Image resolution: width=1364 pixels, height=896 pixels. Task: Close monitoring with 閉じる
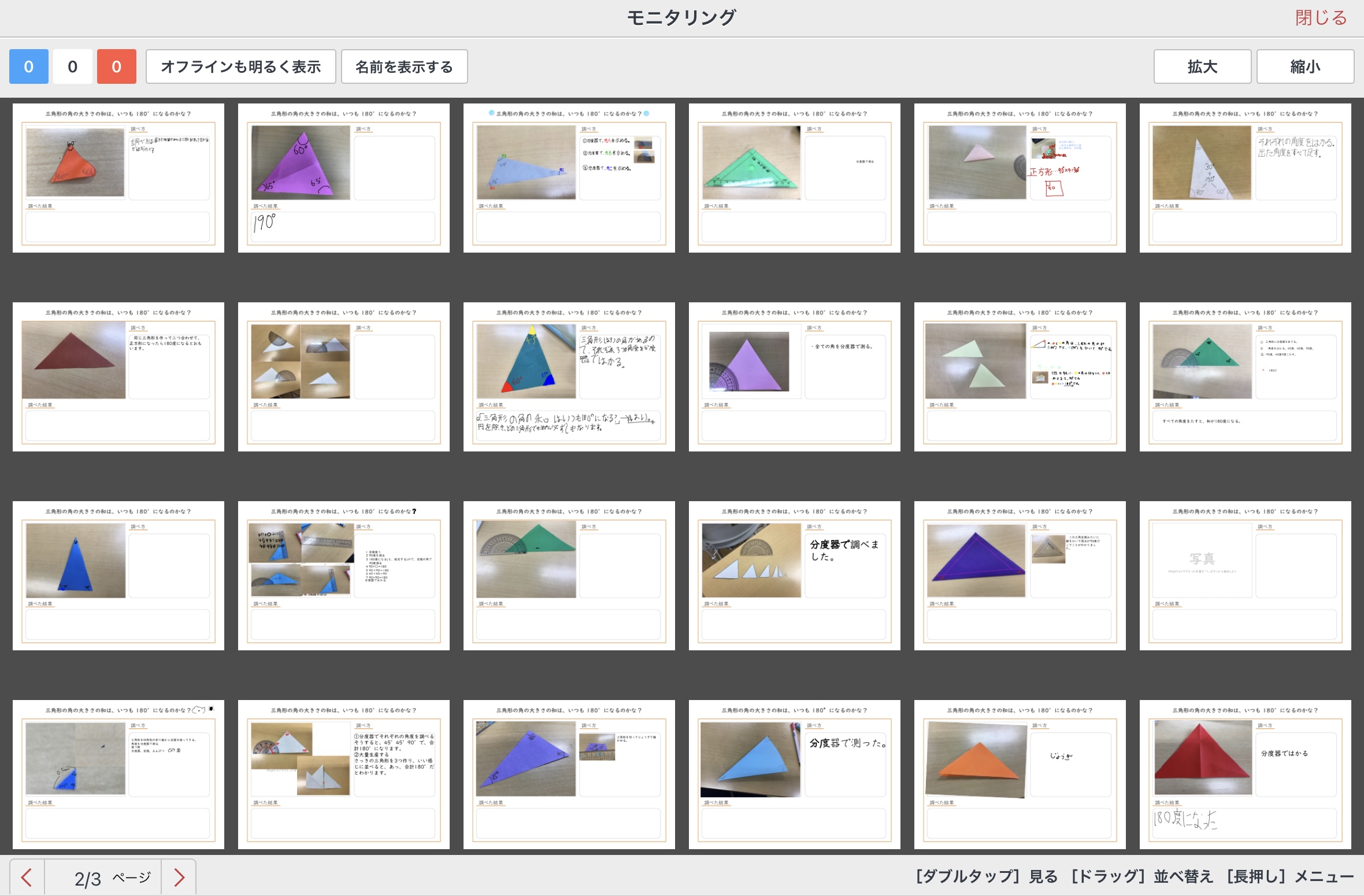[x=1321, y=18]
